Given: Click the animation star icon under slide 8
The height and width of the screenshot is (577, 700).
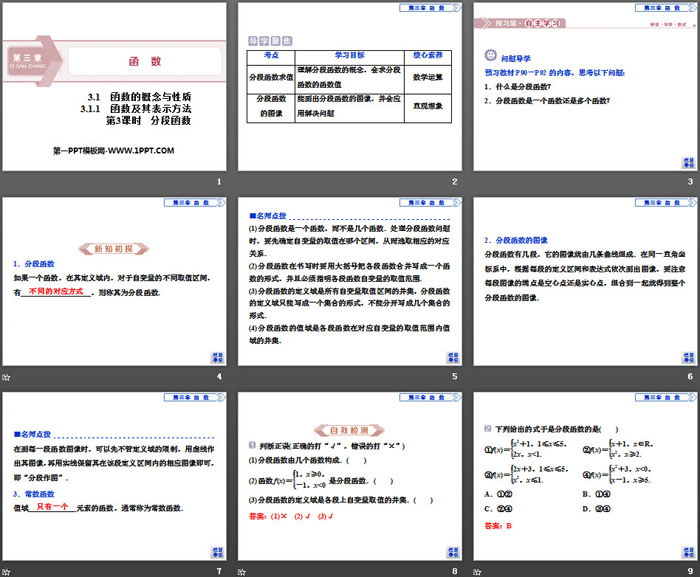Looking at the screenshot, I should click(x=242, y=572).
